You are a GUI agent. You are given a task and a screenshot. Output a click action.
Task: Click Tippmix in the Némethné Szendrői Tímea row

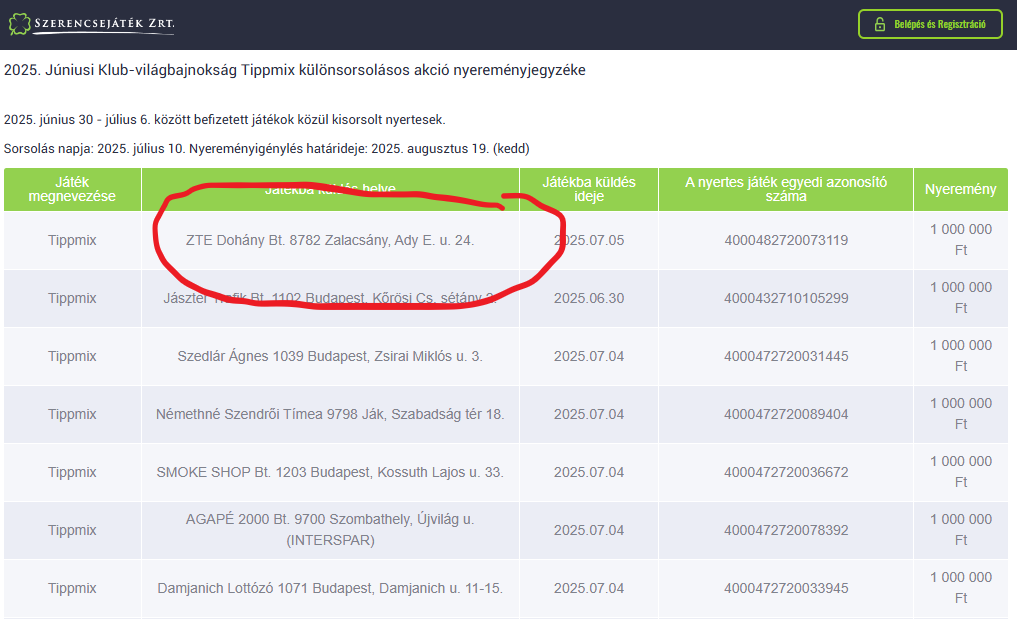point(72,414)
